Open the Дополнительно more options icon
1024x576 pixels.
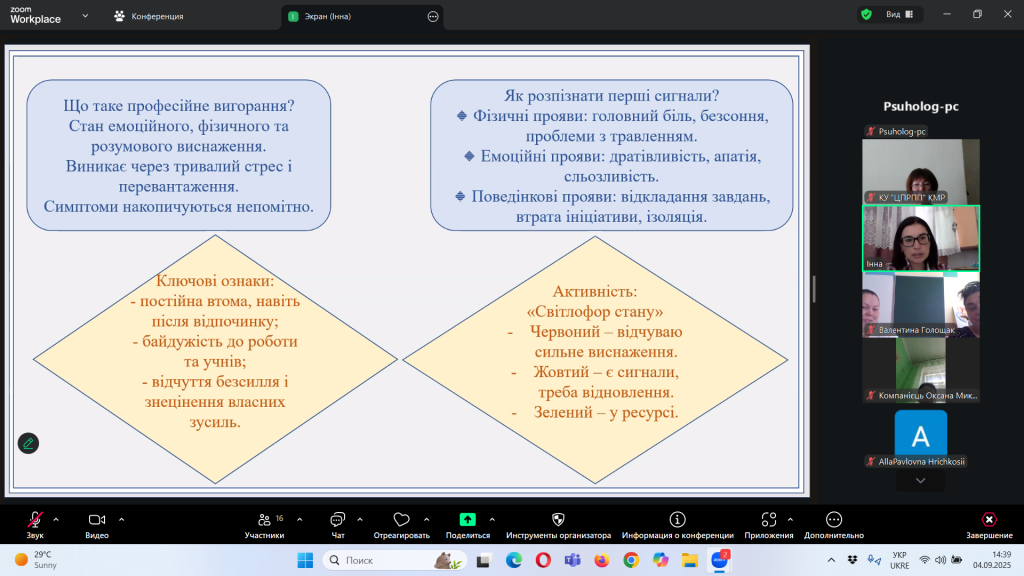click(834, 520)
